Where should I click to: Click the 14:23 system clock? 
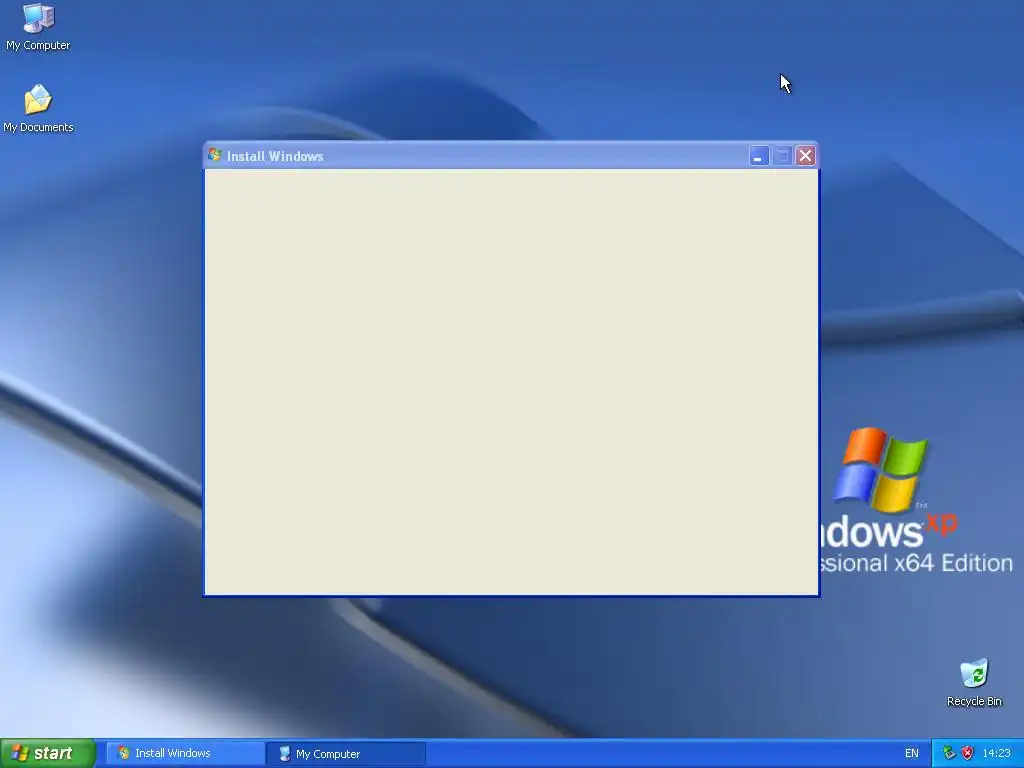[x=997, y=753]
